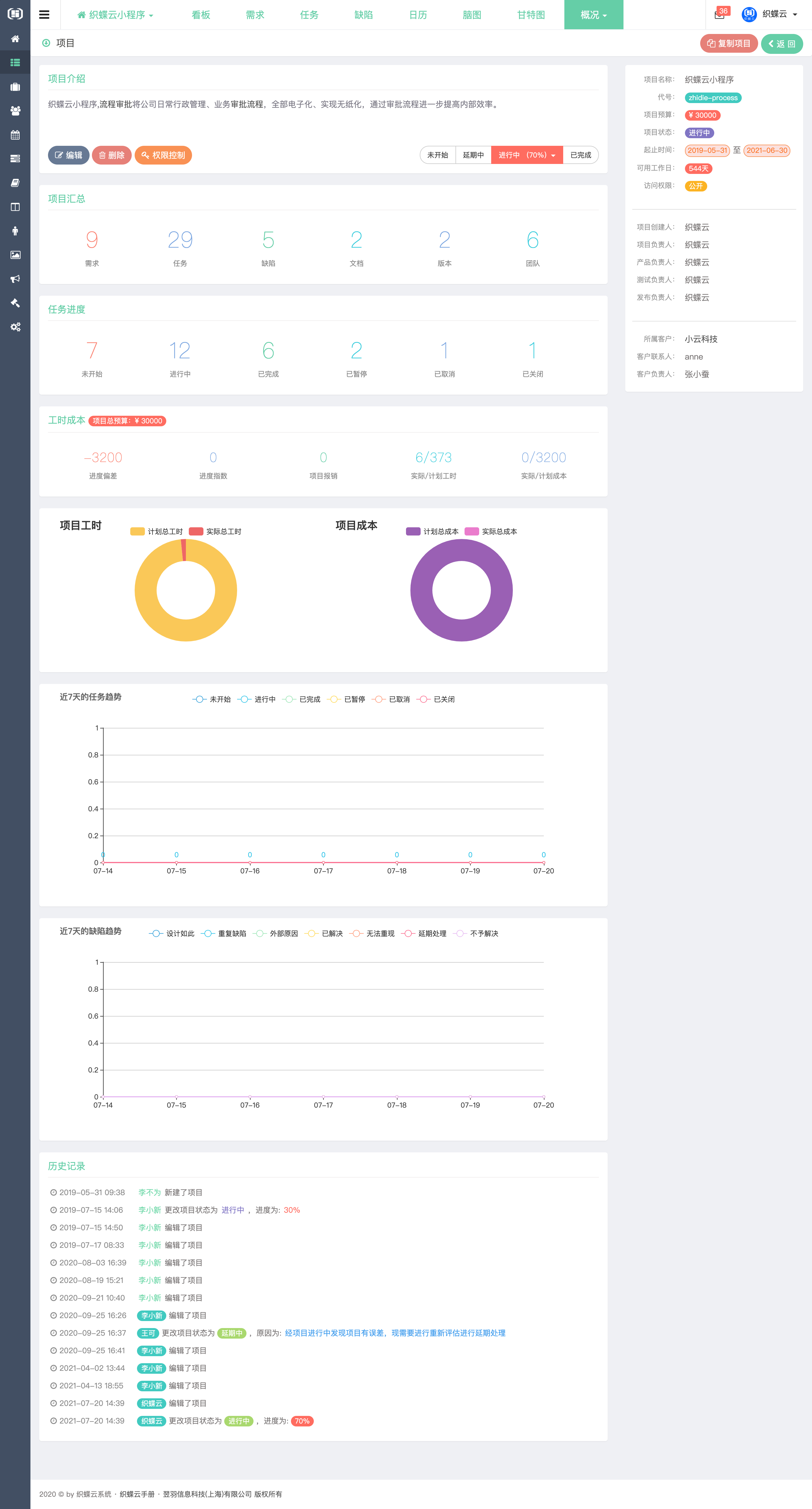Click the megaphone announcement sidebar icon
Viewport: 812px width, 1509px height.
[15, 279]
